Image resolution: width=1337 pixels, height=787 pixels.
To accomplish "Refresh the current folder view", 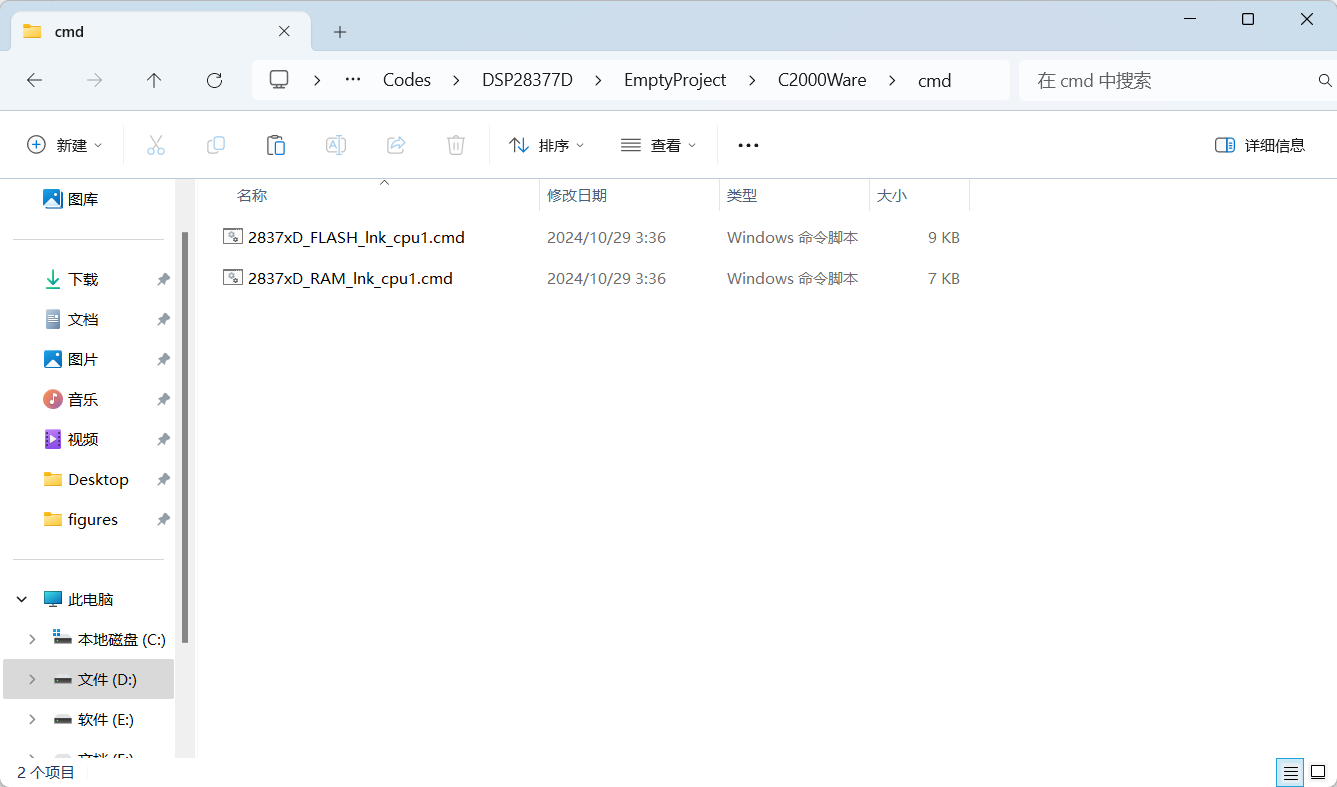I will tap(214, 80).
